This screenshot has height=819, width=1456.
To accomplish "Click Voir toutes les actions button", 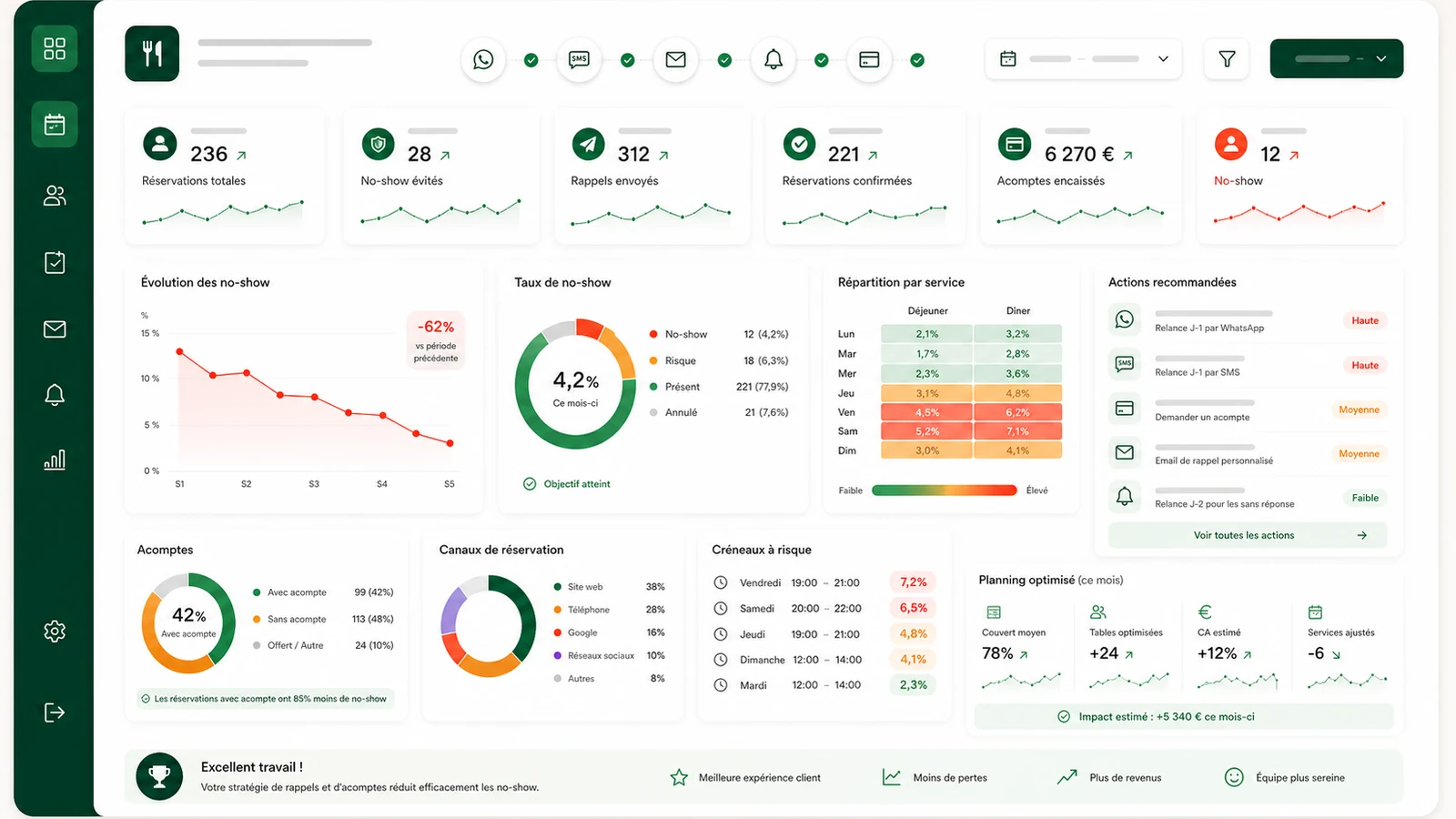I will [x=1248, y=535].
